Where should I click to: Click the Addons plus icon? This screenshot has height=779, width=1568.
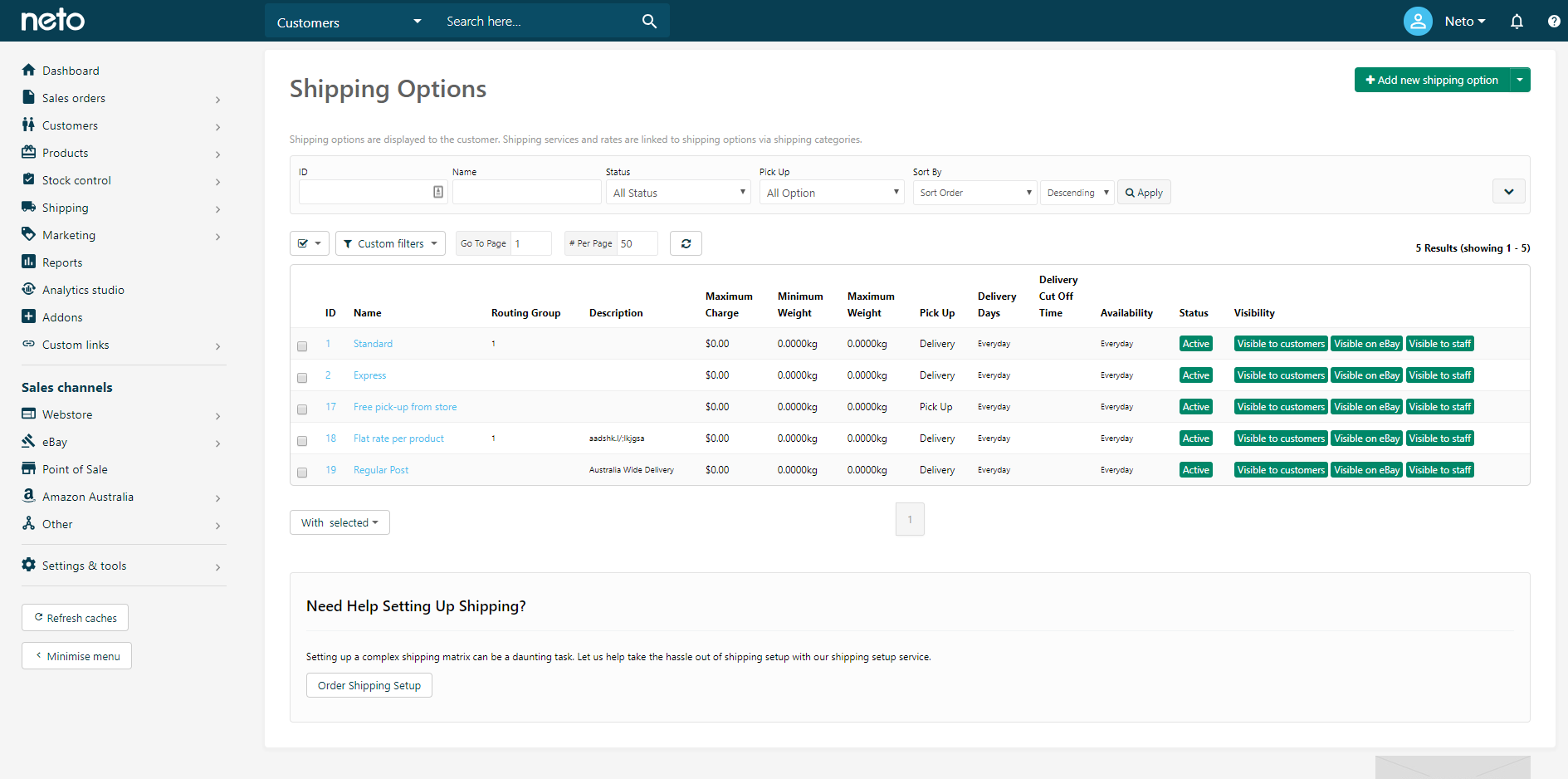coord(29,316)
